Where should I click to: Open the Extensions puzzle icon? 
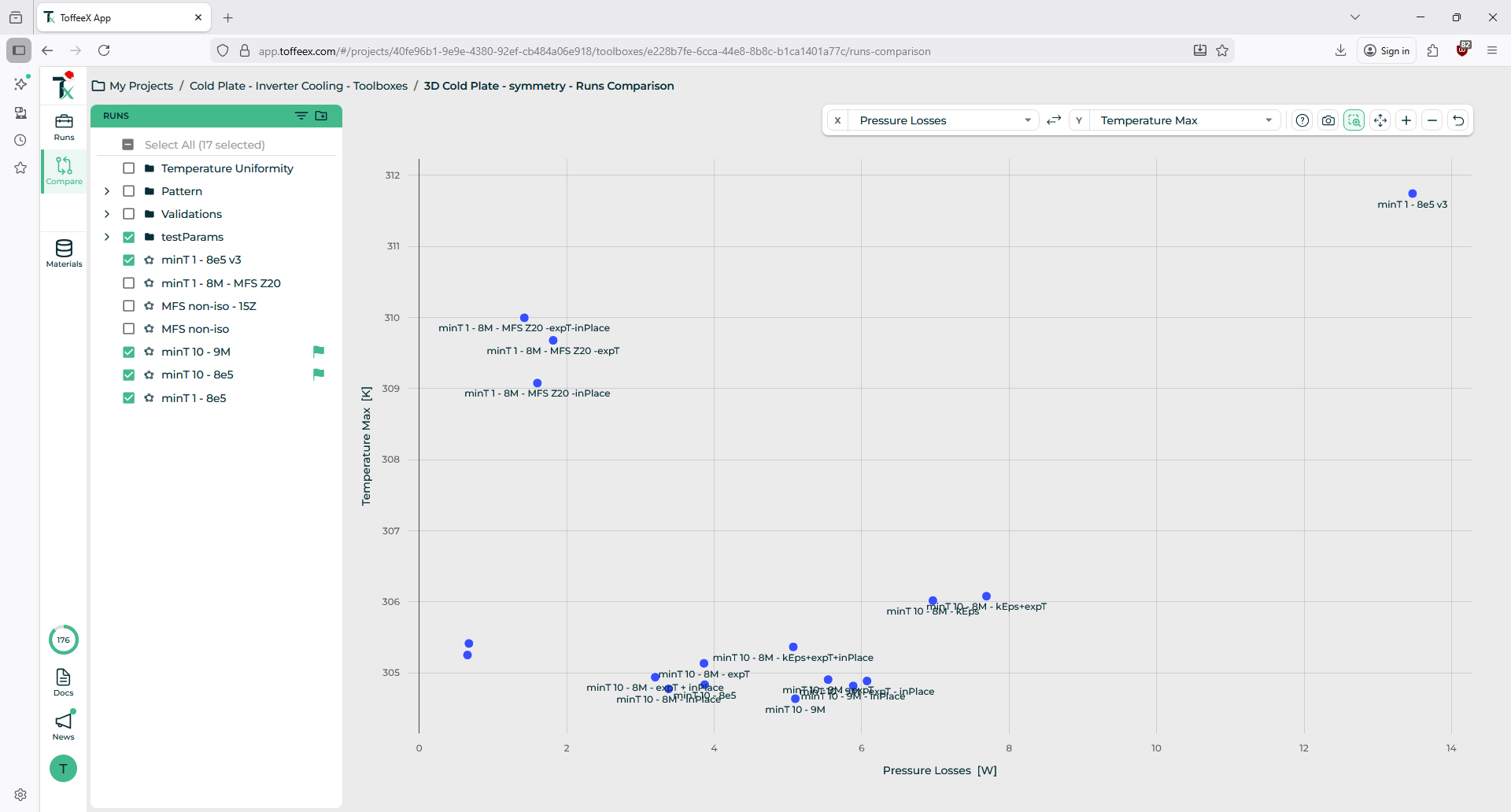click(x=1433, y=50)
